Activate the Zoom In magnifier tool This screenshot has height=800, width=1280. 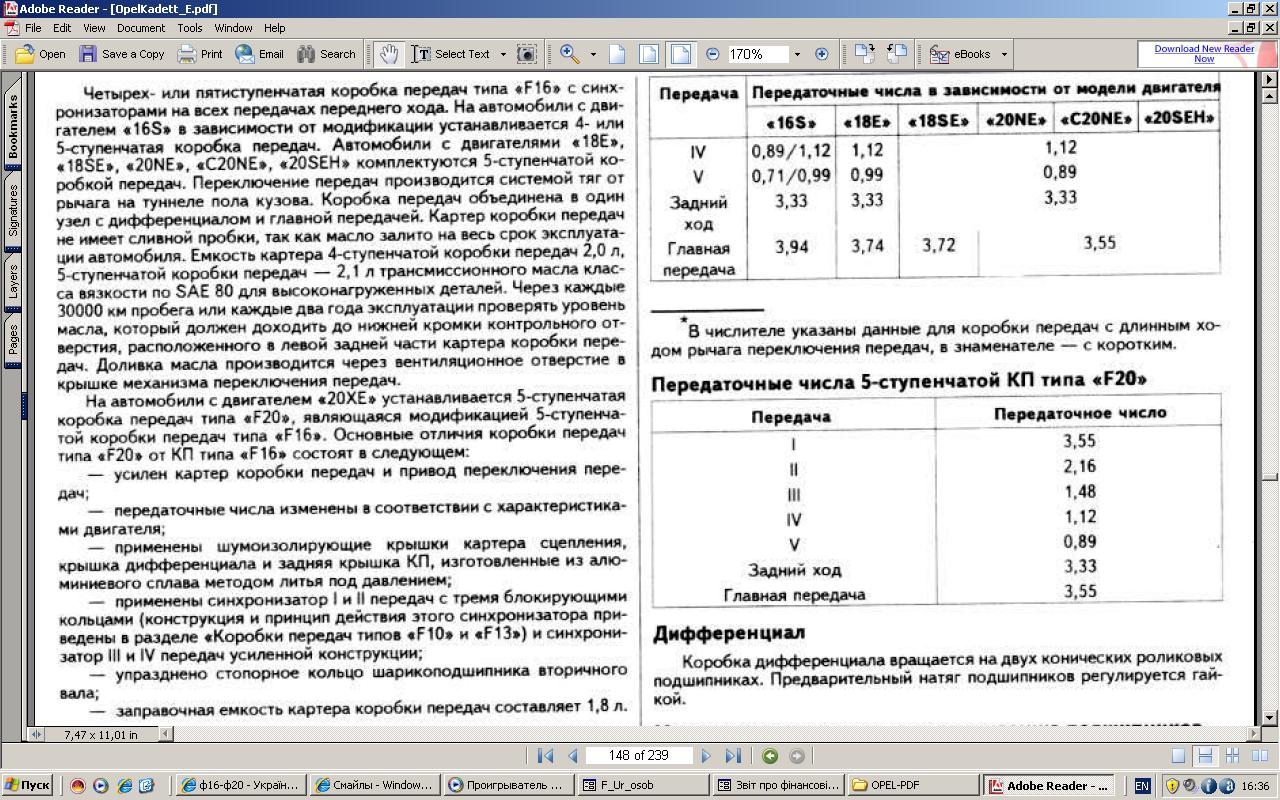(x=569, y=54)
